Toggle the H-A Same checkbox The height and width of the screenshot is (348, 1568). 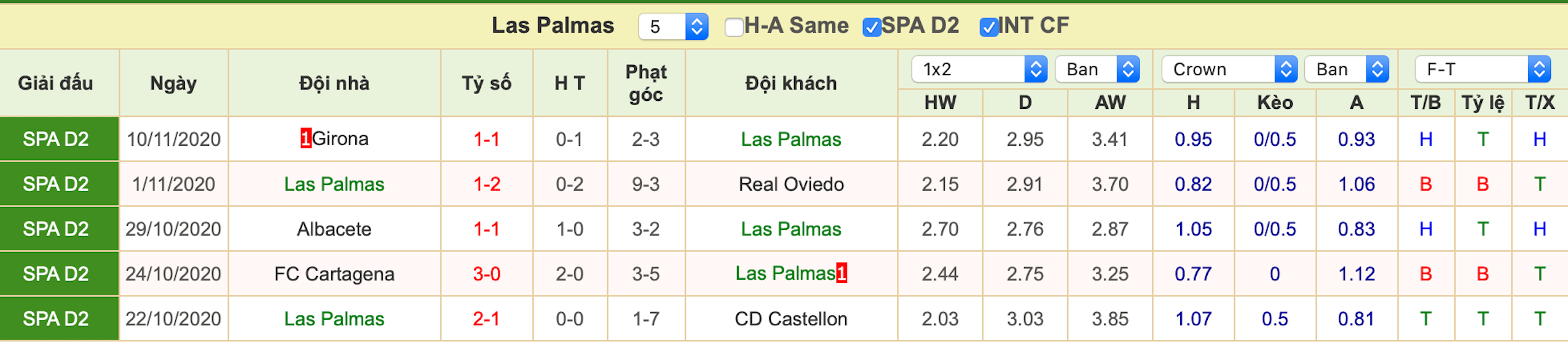coord(734,27)
